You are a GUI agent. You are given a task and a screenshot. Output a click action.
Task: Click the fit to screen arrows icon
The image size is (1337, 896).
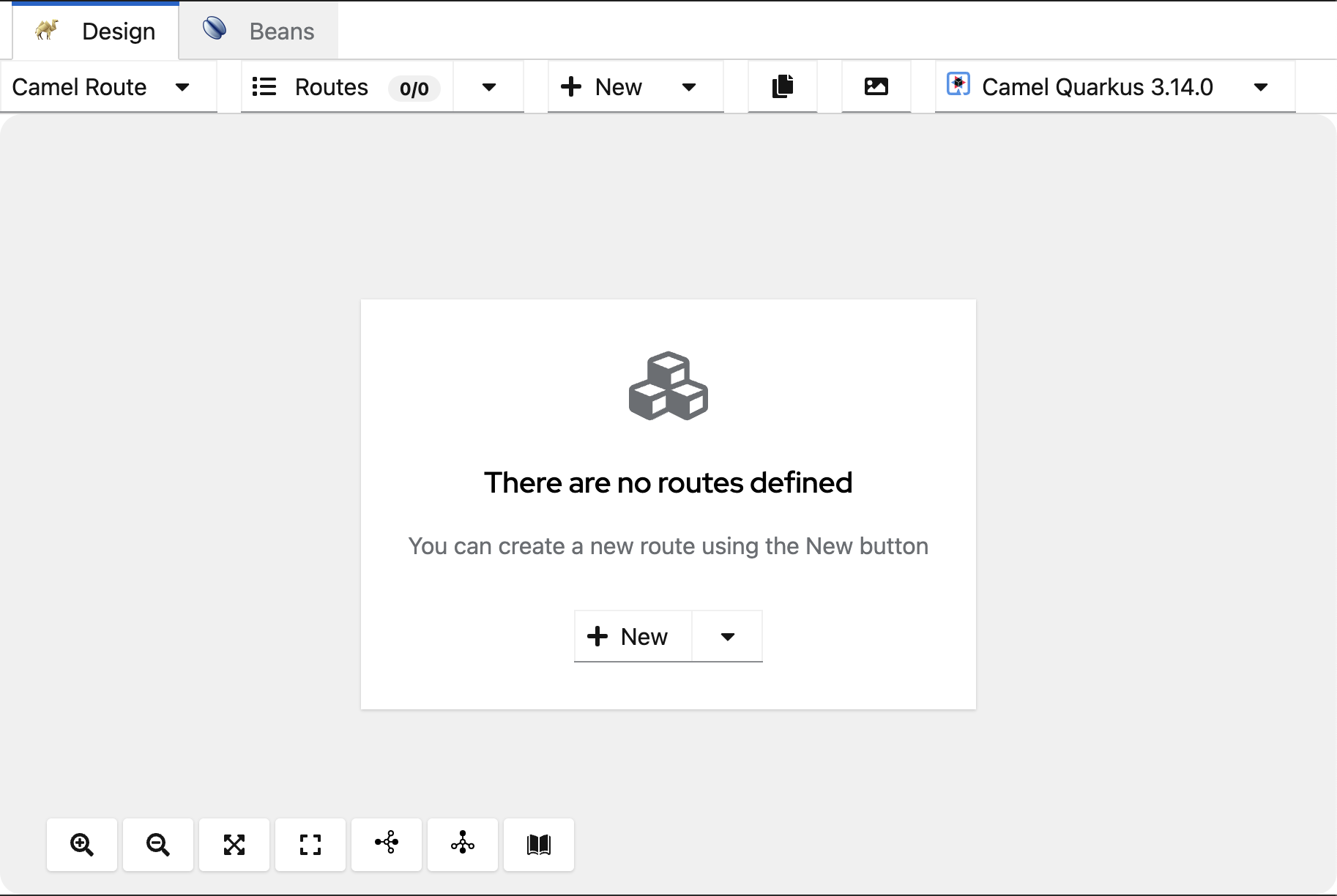[234, 845]
